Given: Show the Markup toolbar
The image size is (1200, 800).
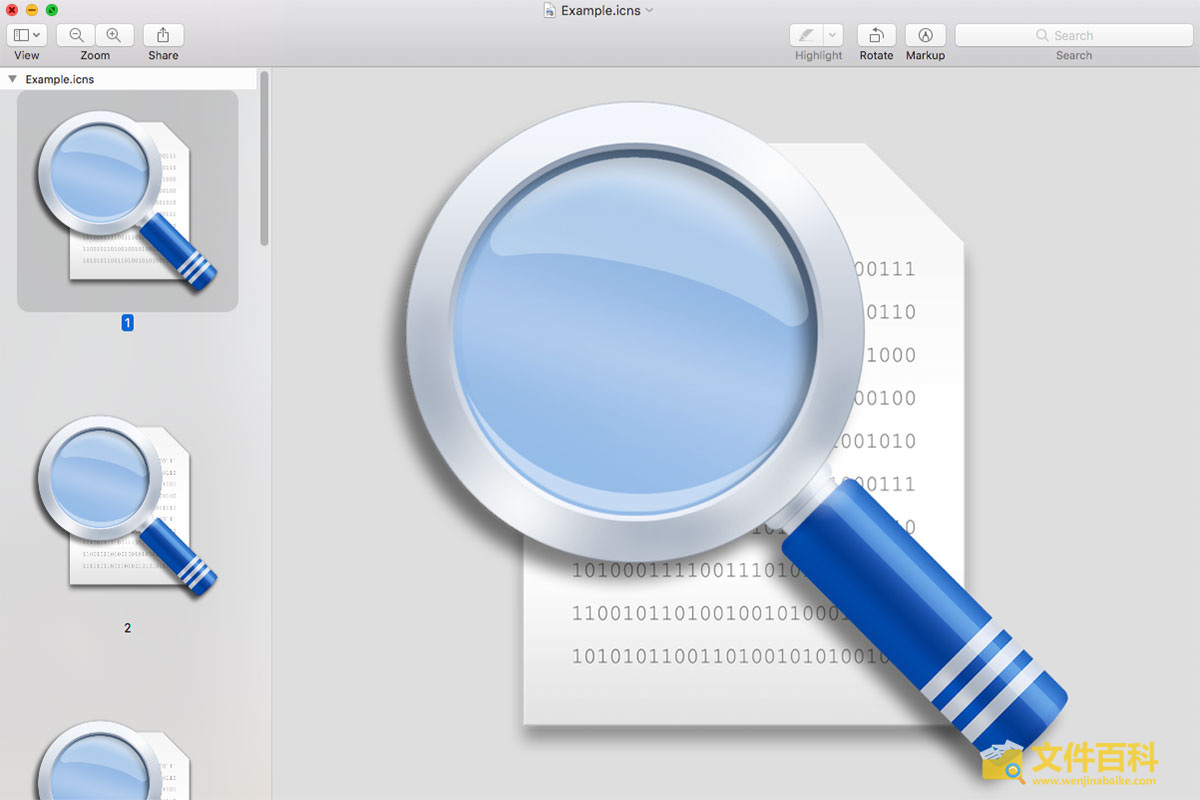Looking at the screenshot, I should pyautogui.click(x=925, y=35).
